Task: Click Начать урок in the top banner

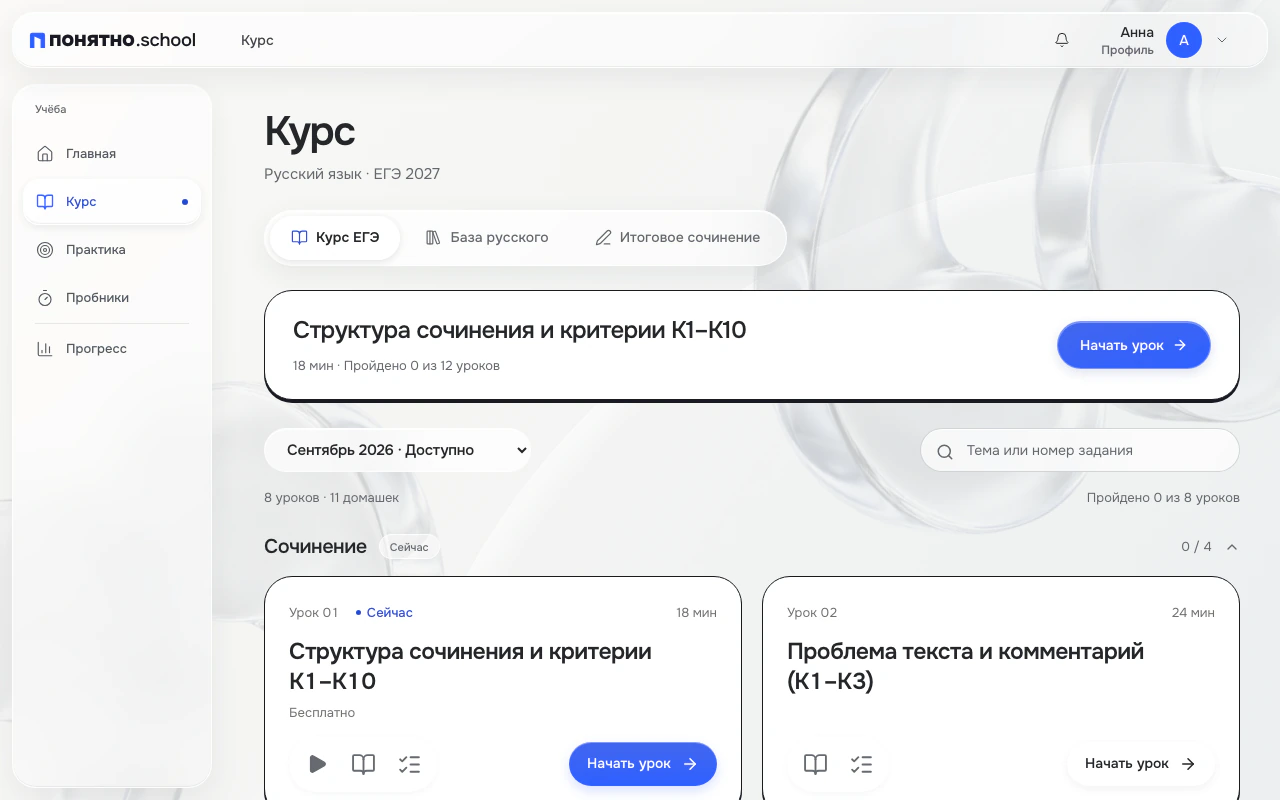Action: coord(1134,345)
